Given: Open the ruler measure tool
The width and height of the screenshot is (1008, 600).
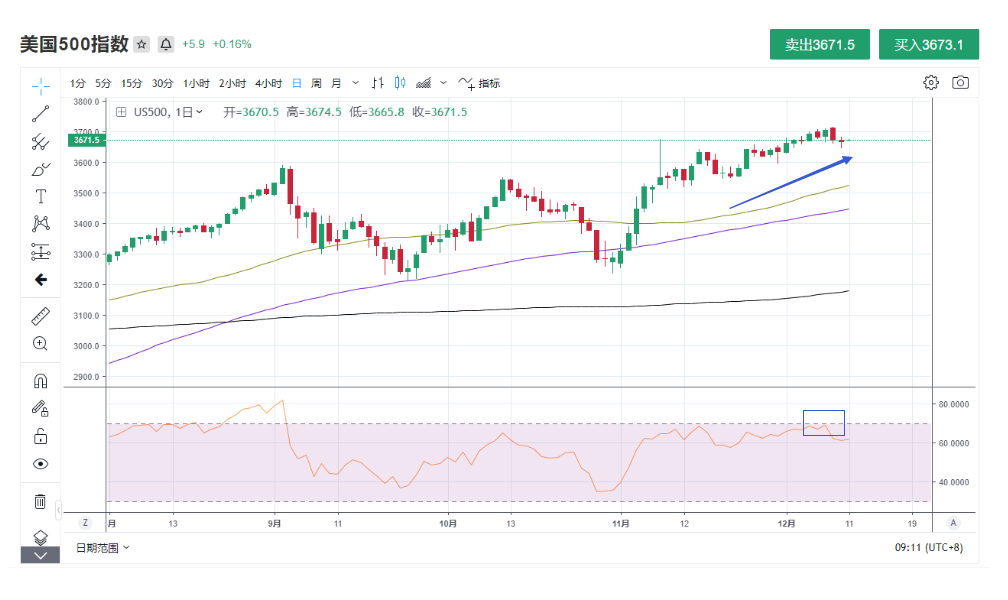Looking at the screenshot, I should [40, 316].
